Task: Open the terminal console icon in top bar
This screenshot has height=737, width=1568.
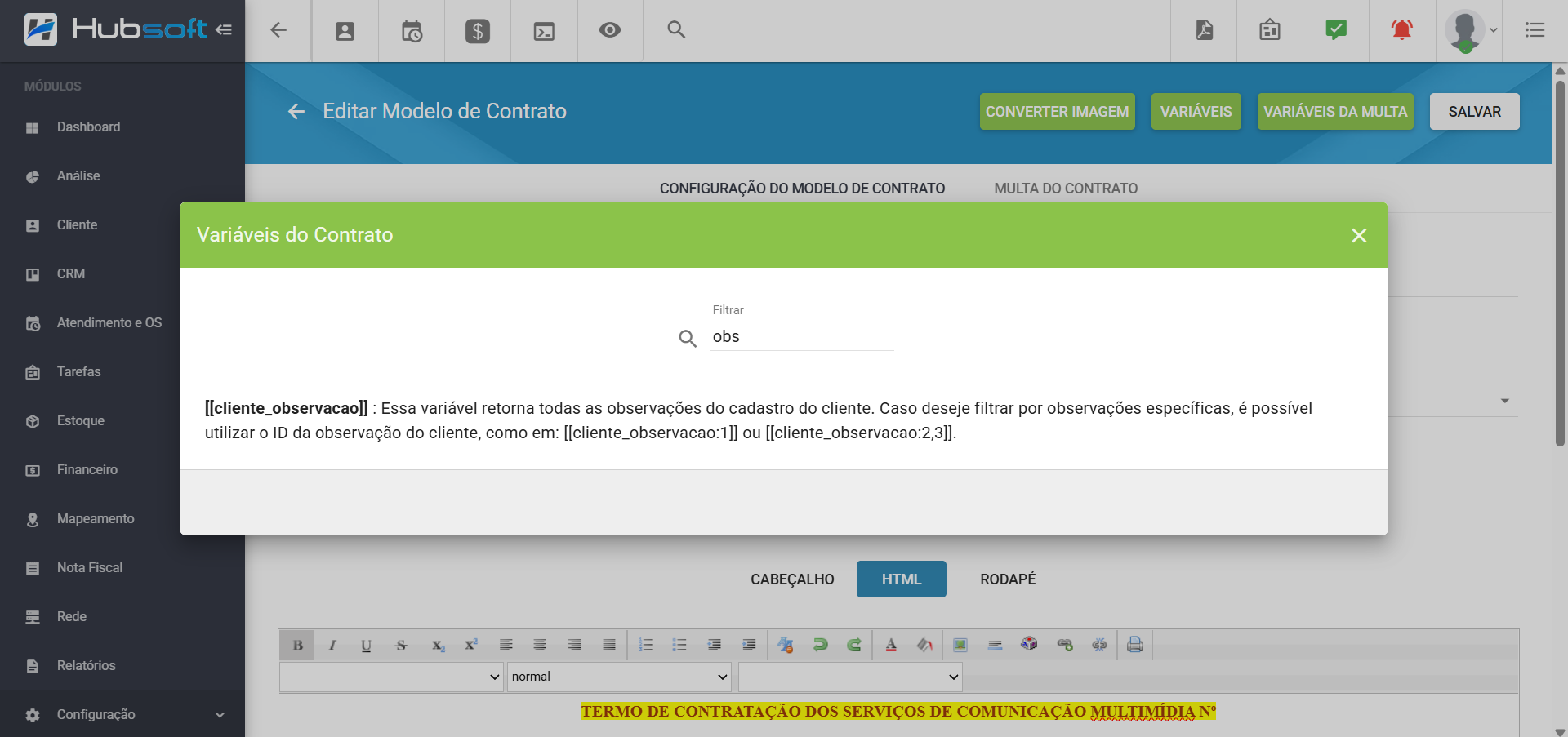Action: [544, 31]
